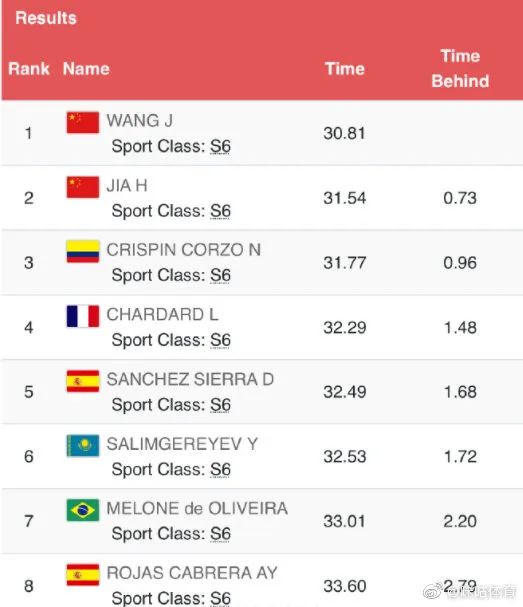The height and width of the screenshot is (607, 523).
Task: Click the Rank column header
Action: click(x=29, y=69)
